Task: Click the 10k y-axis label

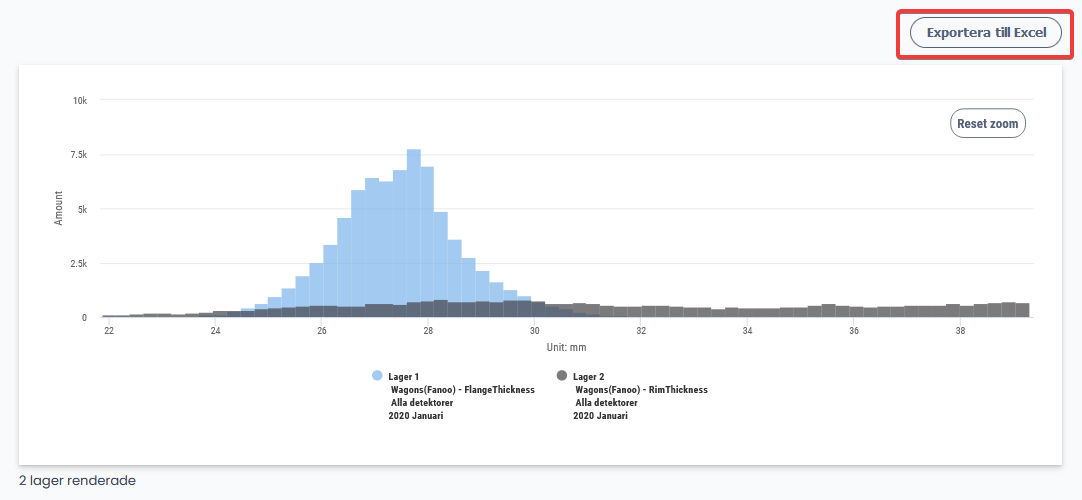Action: [x=79, y=101]
